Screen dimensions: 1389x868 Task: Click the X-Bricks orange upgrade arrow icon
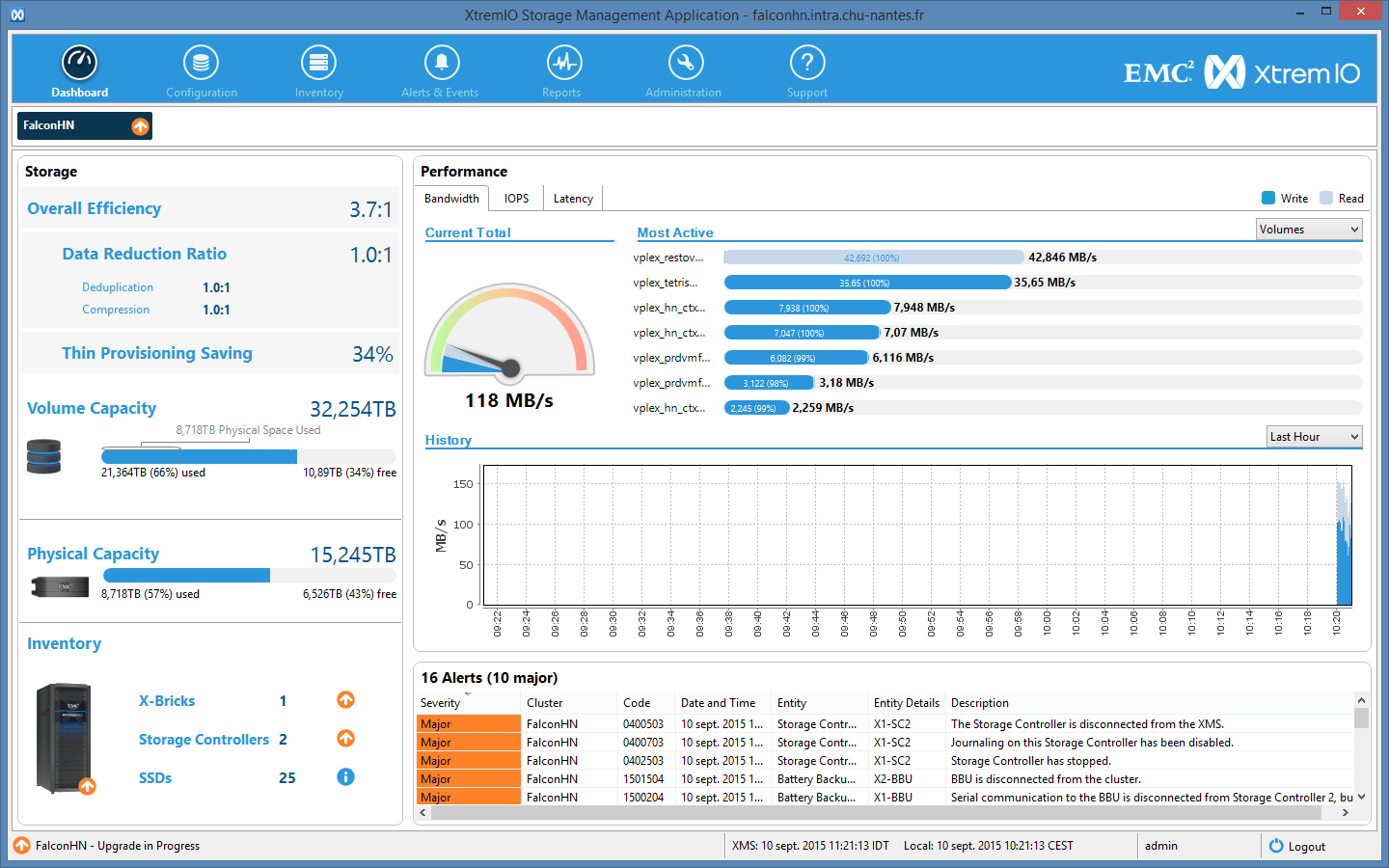345,700
